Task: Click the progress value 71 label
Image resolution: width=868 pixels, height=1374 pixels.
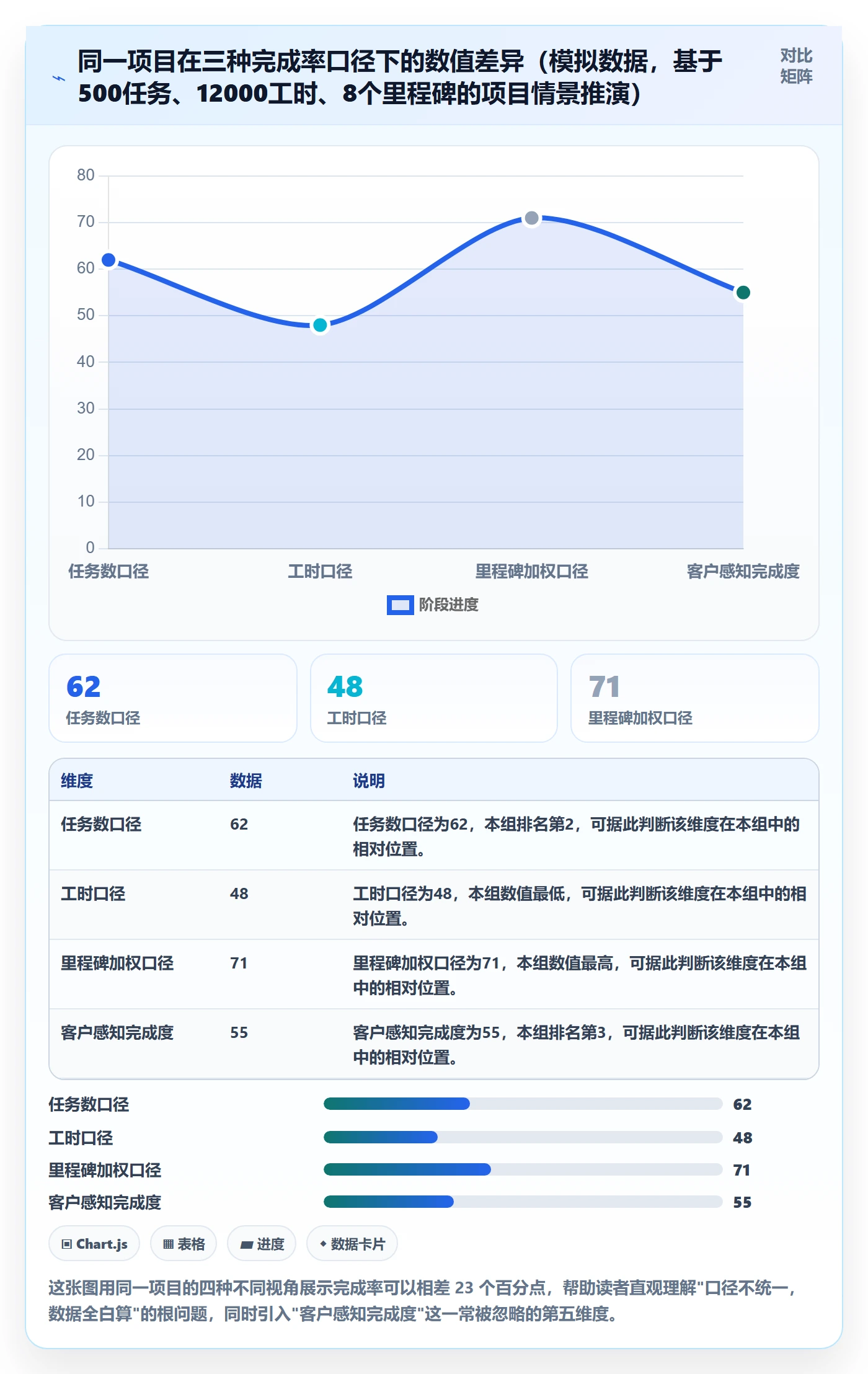Action: pyautogui.click(x=742, y=1170)
